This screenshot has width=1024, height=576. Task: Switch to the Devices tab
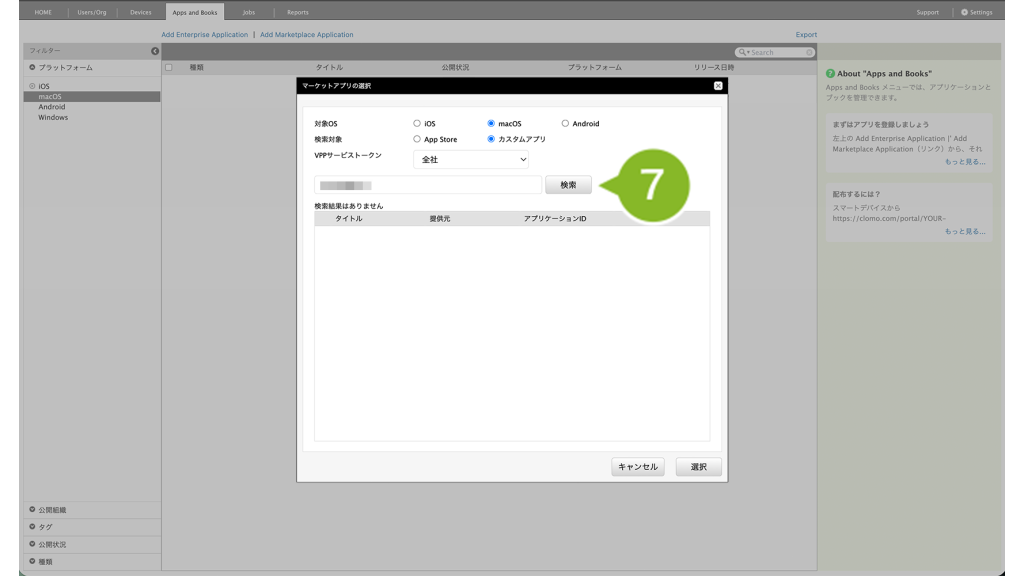(140, 12)
